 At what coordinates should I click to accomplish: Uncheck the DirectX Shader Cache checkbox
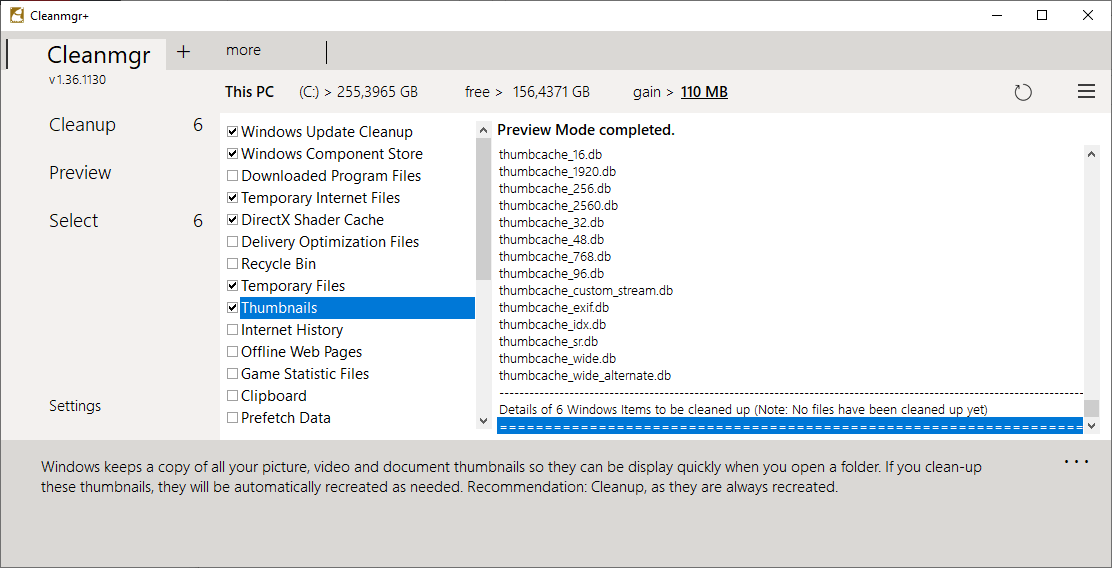[232, 220]
